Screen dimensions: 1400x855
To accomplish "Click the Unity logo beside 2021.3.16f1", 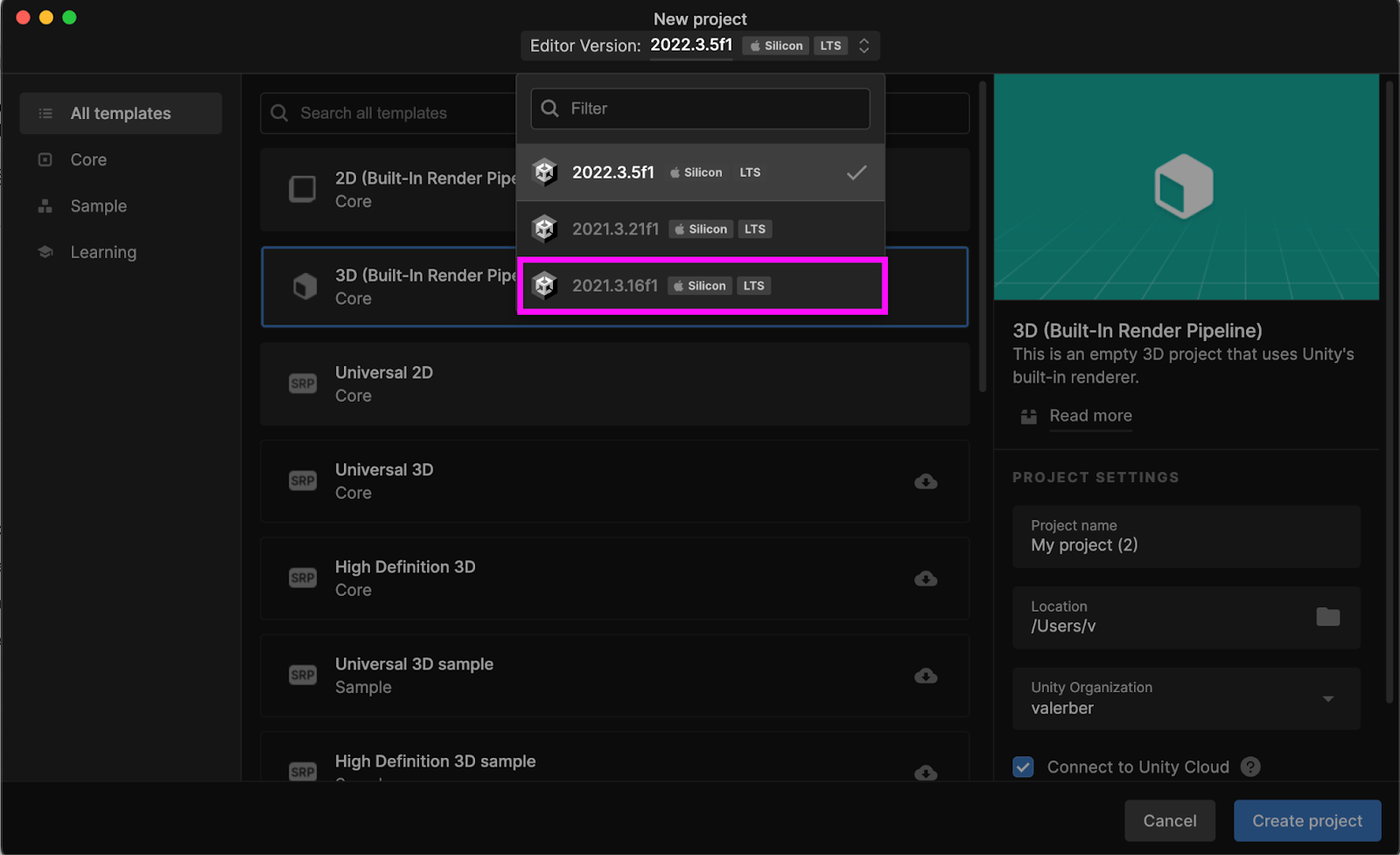I will [545, 285].
